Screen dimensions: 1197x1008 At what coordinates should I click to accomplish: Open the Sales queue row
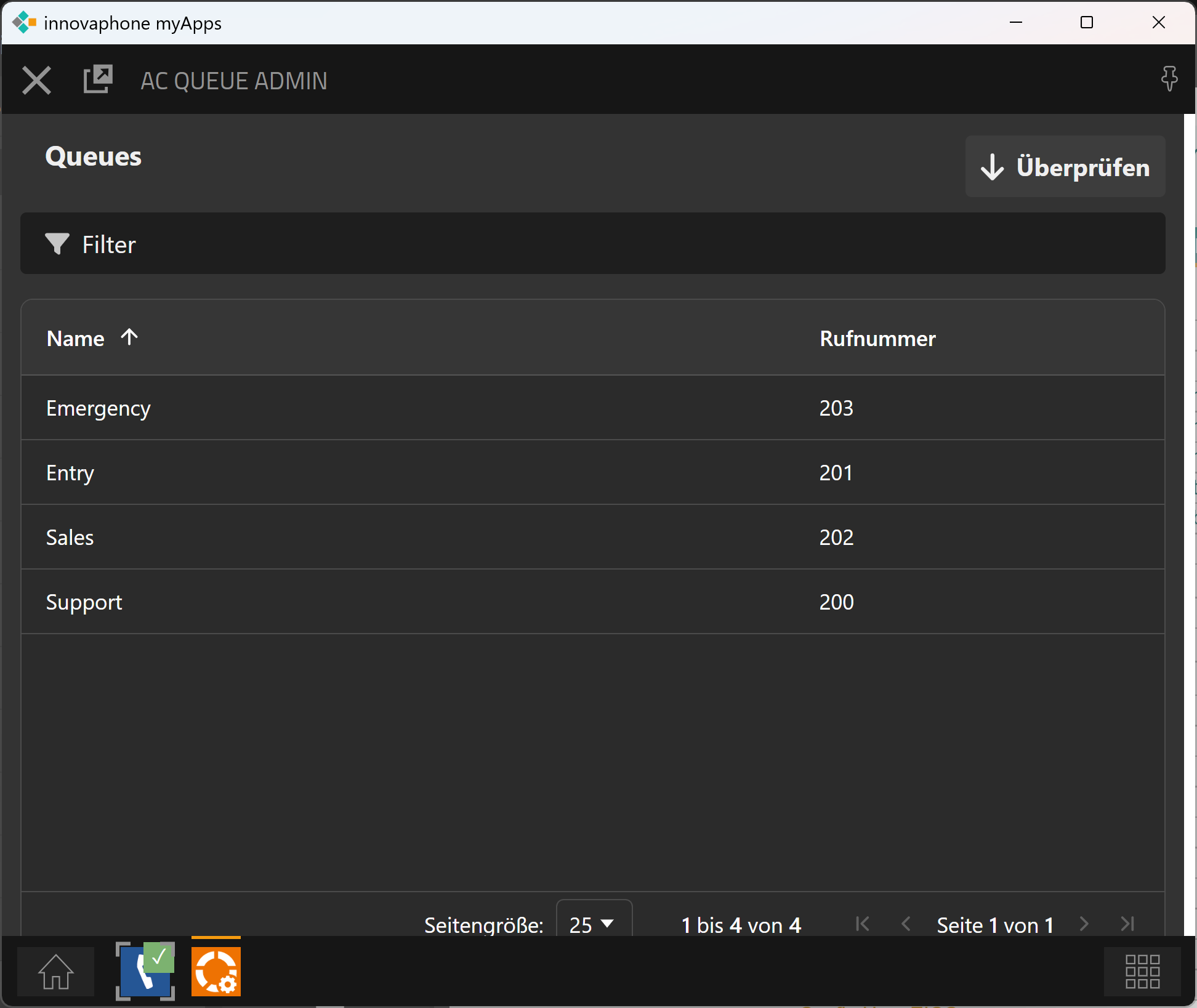tap(70, 538)
